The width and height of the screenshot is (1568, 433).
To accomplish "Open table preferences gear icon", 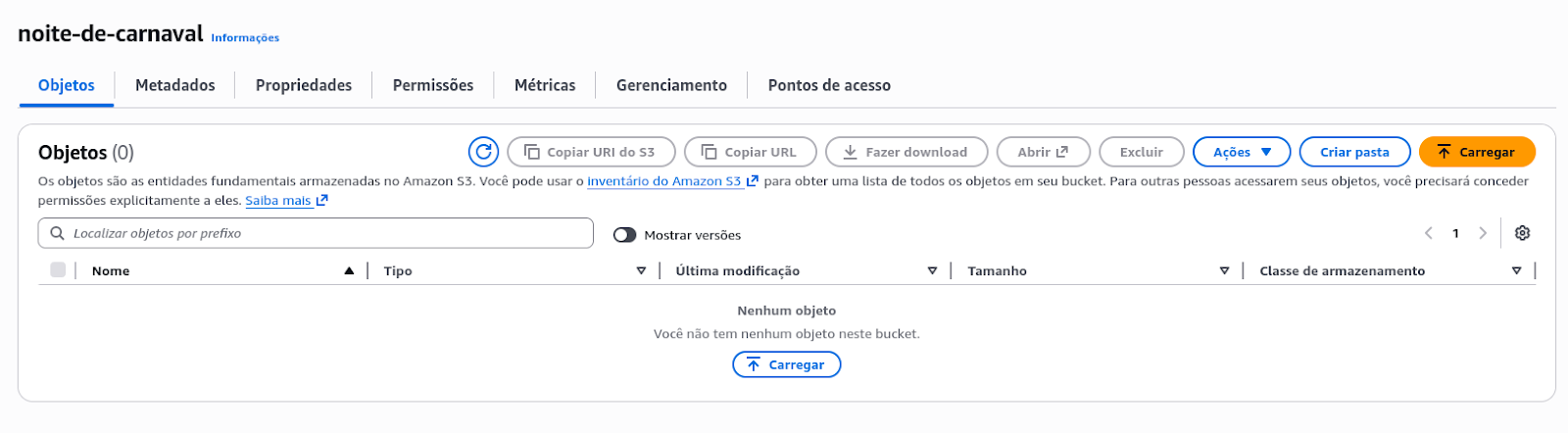I will point(1522,233).
